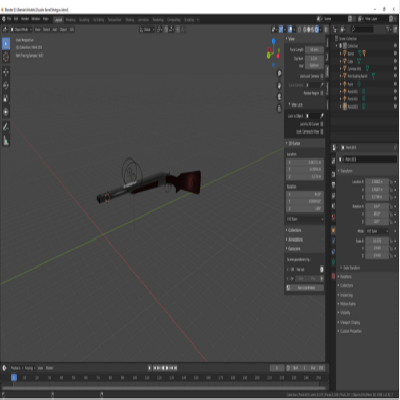Open the Add menu in viewport header

(54, 29)
